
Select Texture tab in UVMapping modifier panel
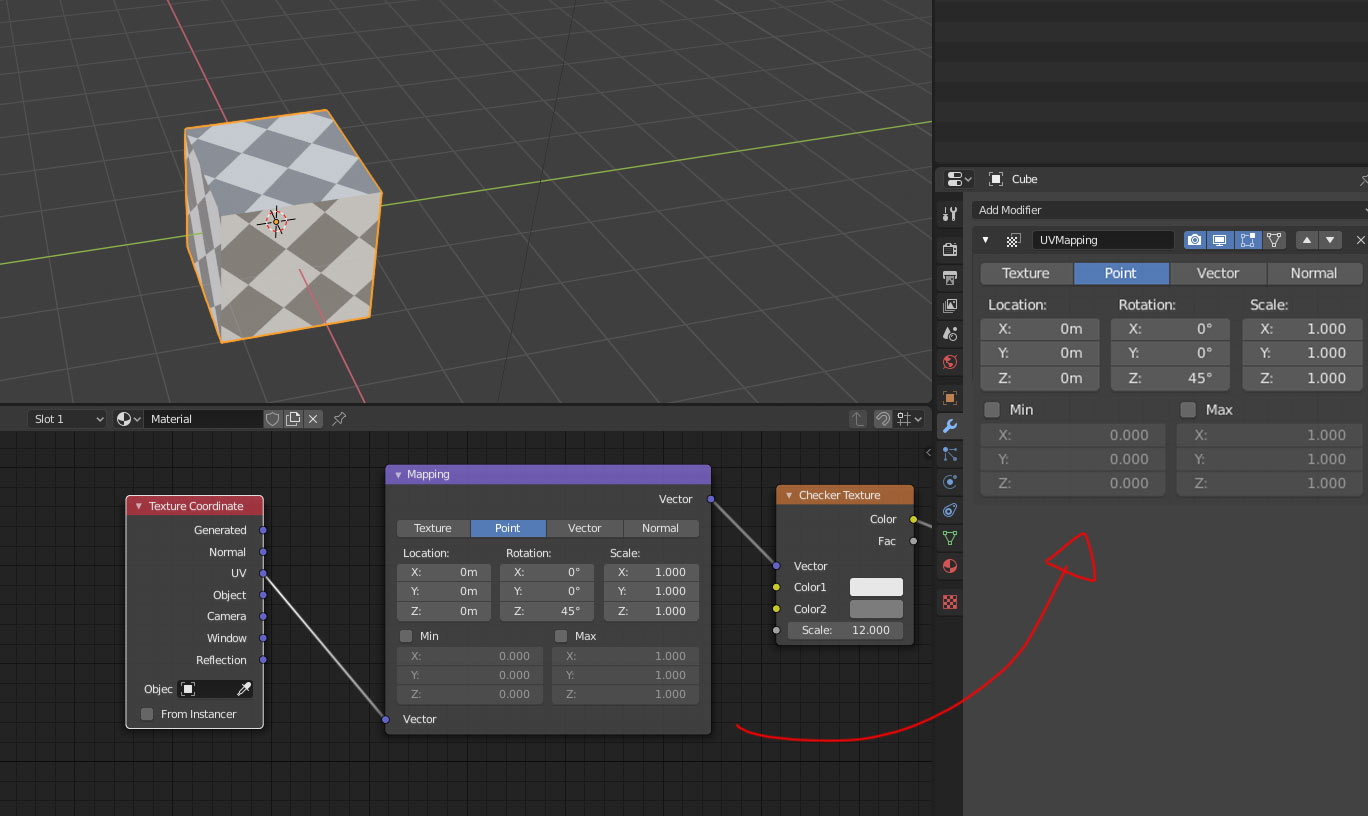click(1026, 273)
